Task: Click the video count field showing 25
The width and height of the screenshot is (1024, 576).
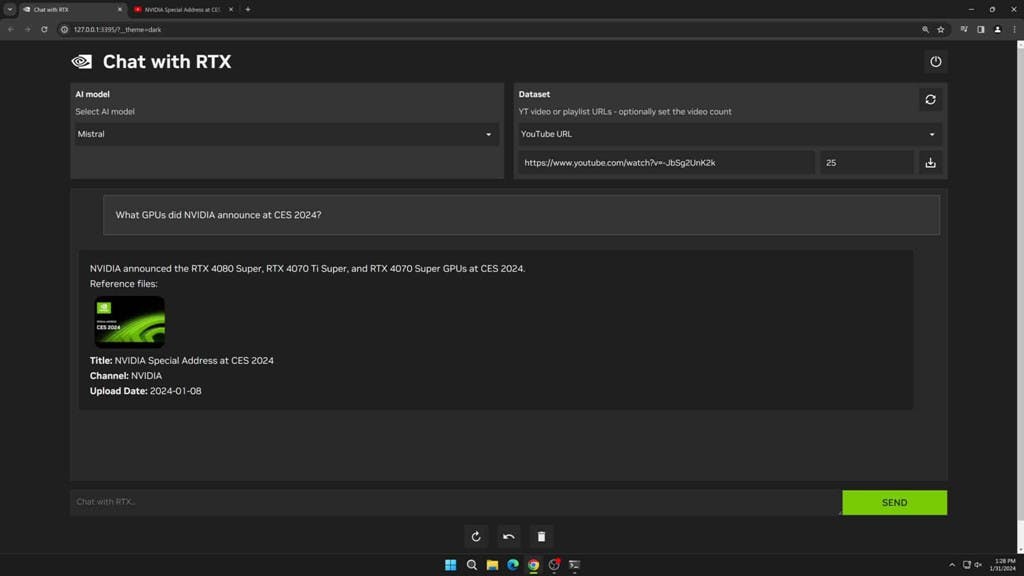Action: coord(867,163)
